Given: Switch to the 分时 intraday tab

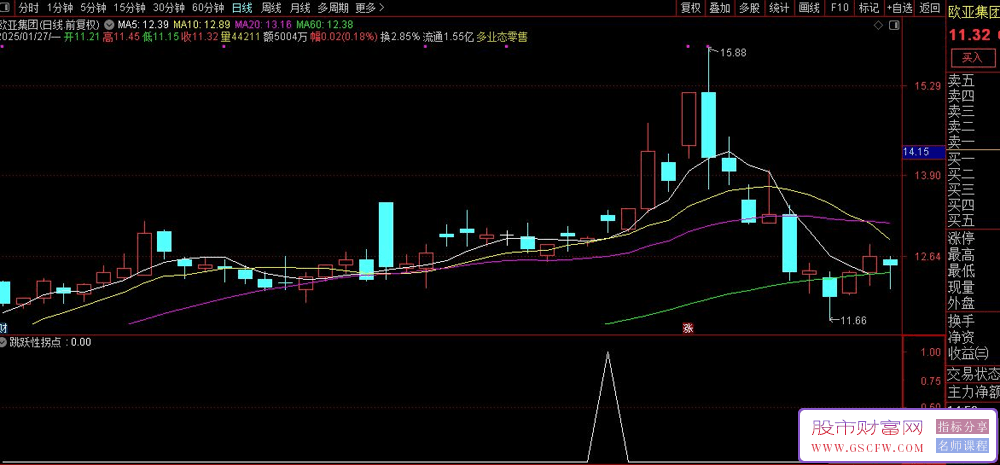Looking at the screenshot, I should click(x=29, y=8).
